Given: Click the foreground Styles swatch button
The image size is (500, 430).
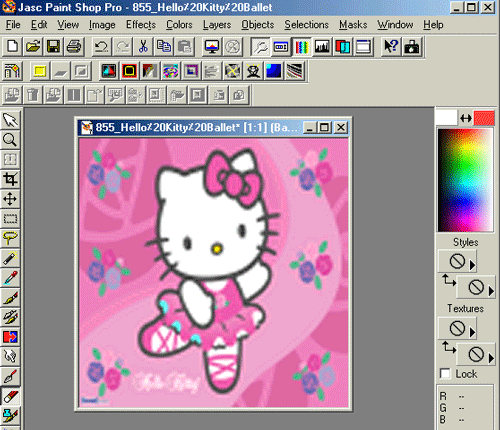Looking at the screenshot, I should (457, 261).
